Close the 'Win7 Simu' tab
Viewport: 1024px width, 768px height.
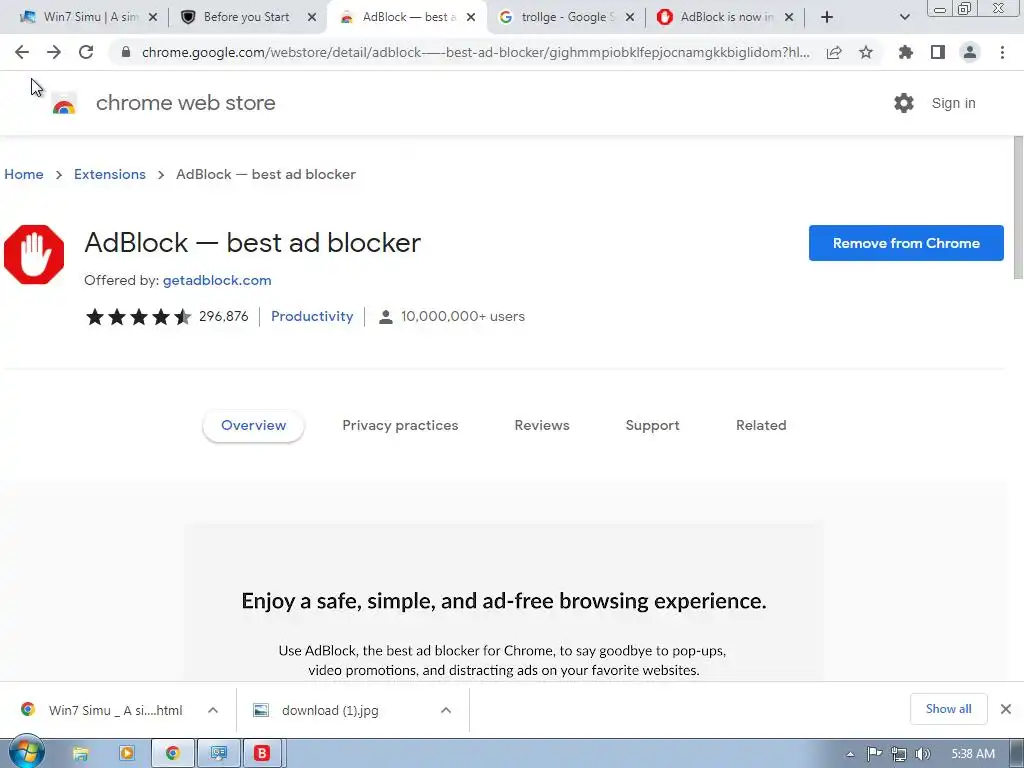[x=153, y=17]
